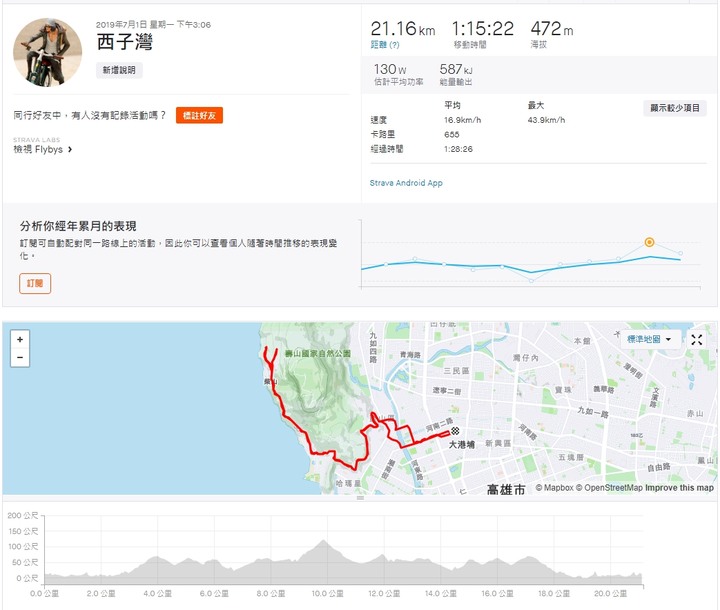The width and height of the screenshot is (720, 610).
Task: Select the highlighted orange data point on the chart
Action: tap(649, 242)
